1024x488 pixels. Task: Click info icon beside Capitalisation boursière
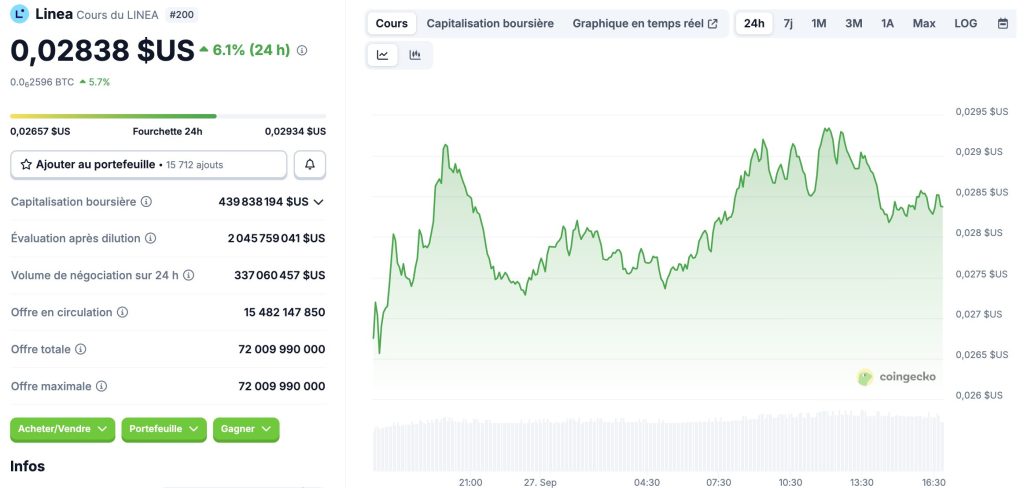[x=146, y=202]
